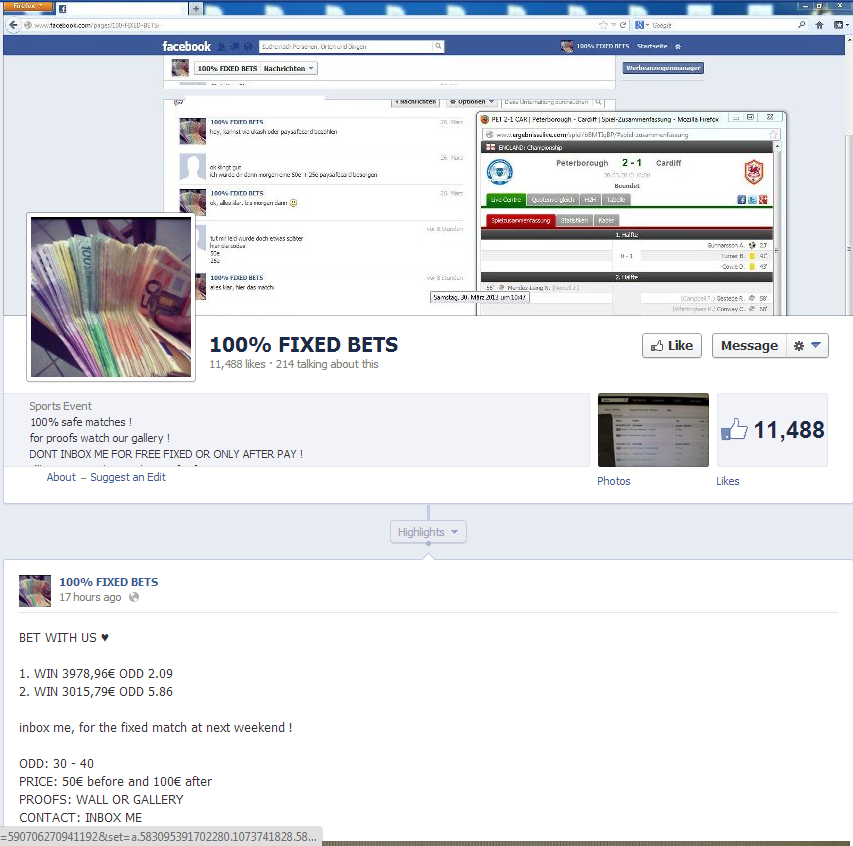The height and width of the screenshot is (846, 853).
Task: Click the line 100% safe matches !
Action: pyautogui.click(x=81, y=422)
